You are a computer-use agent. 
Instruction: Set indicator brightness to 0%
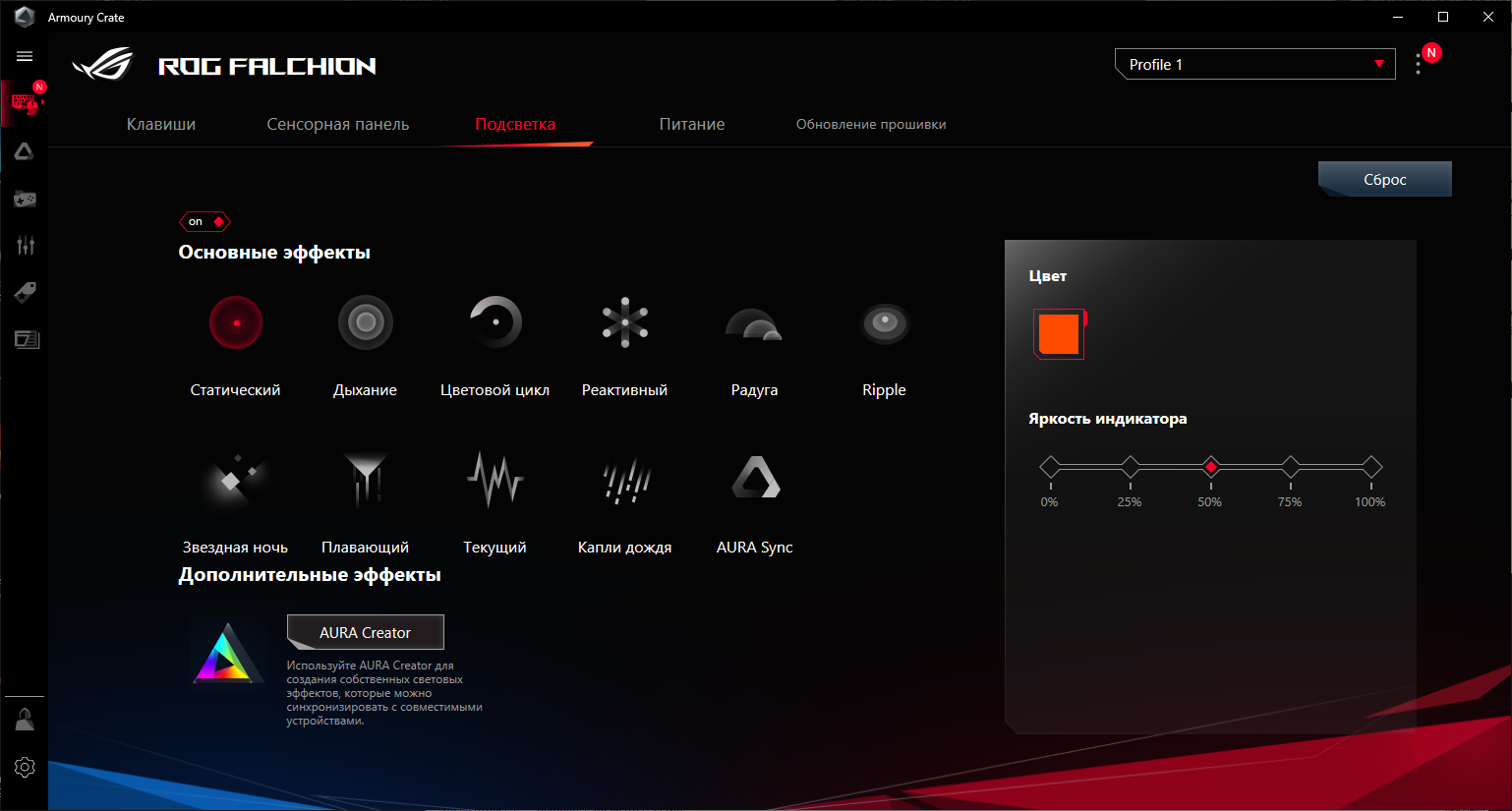pyautogui.click(x=1050, y=467)
